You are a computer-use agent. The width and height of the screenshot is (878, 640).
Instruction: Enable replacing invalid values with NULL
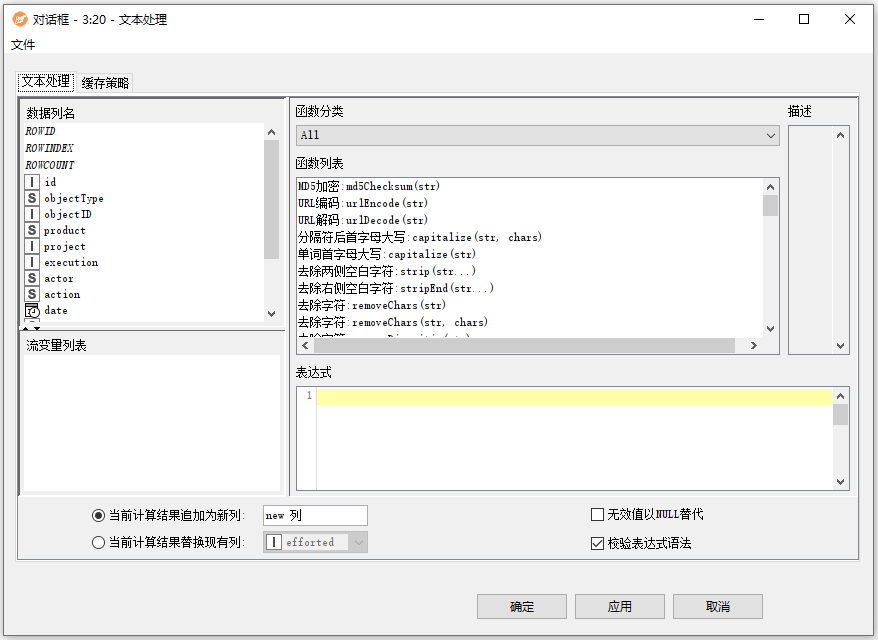pyautogui.click(x=597, y=515)
